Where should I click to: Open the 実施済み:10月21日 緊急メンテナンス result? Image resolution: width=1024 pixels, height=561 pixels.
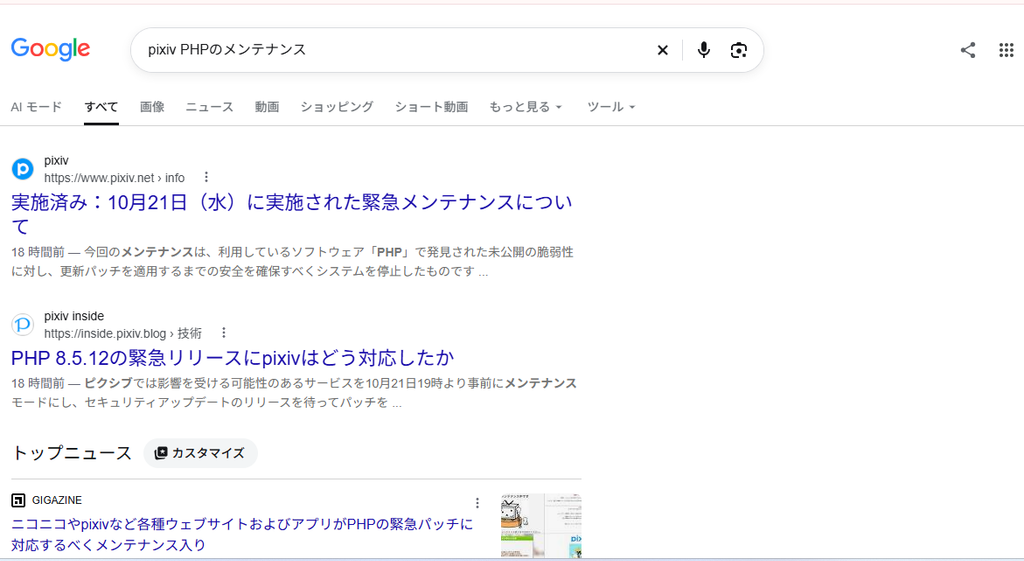pos(292,214)
